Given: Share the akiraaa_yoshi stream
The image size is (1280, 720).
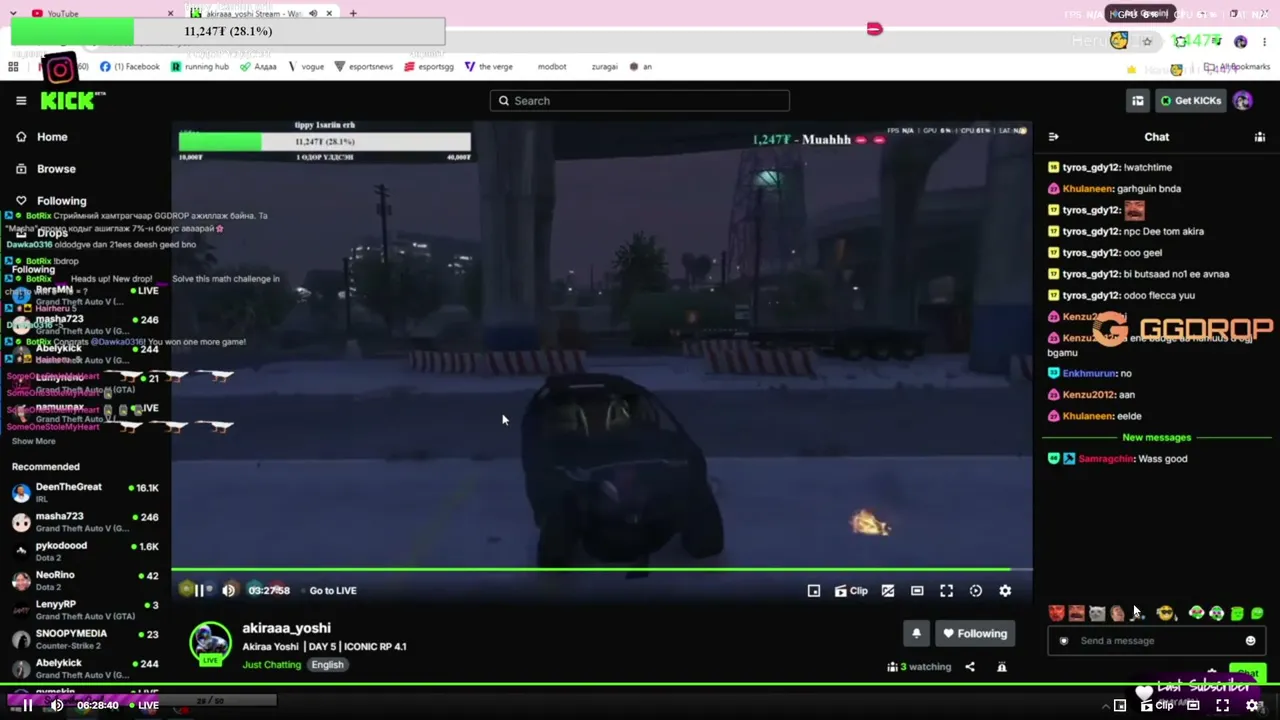Looking at the screenshot, I should click(970, 667).
